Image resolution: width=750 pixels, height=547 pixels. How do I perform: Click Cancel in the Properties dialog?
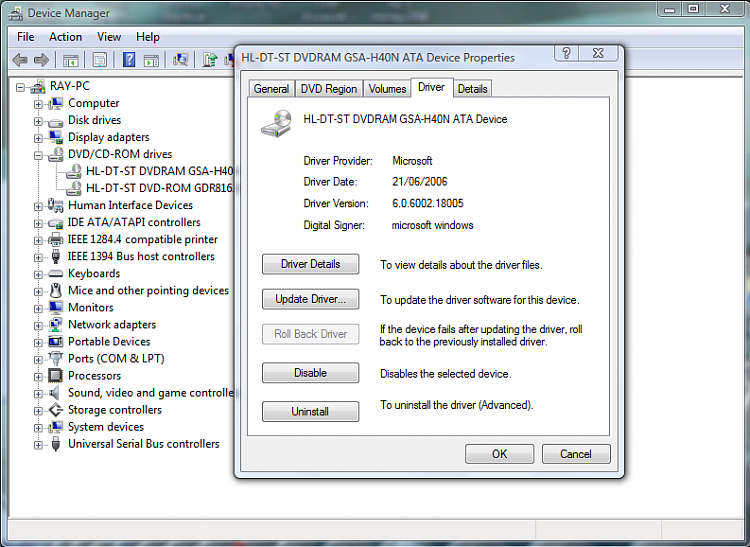pyautogui.click(x=576, y=454)
